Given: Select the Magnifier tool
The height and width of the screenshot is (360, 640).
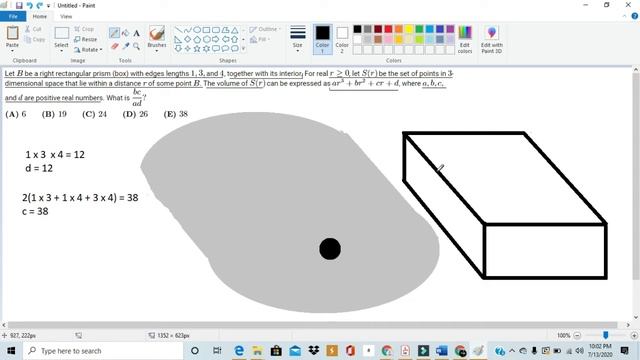Looking at the screenshot, I should tap(136, 46).
